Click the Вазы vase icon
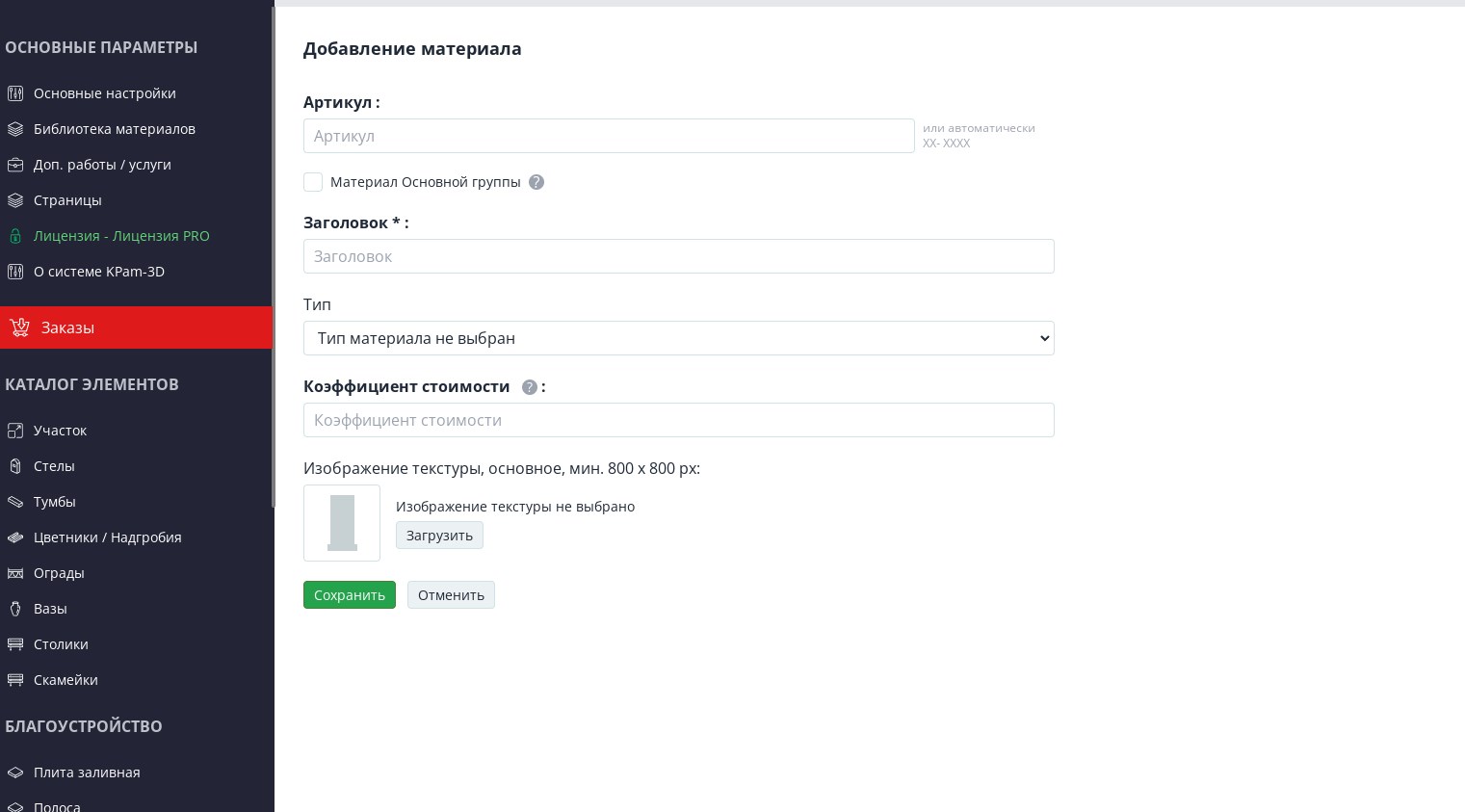The height and width of the screenshot is (812, 1465). [x=15, y=609]
